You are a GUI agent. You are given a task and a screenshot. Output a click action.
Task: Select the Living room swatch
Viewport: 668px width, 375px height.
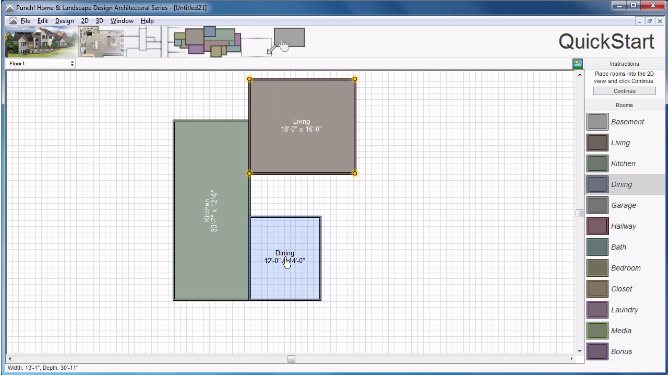click(x=597, y=143)
